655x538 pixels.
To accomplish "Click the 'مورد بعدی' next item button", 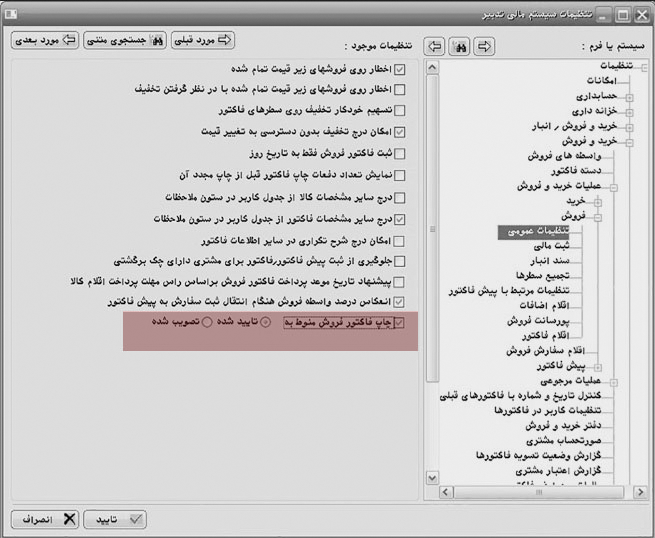I will pos(45,40).
